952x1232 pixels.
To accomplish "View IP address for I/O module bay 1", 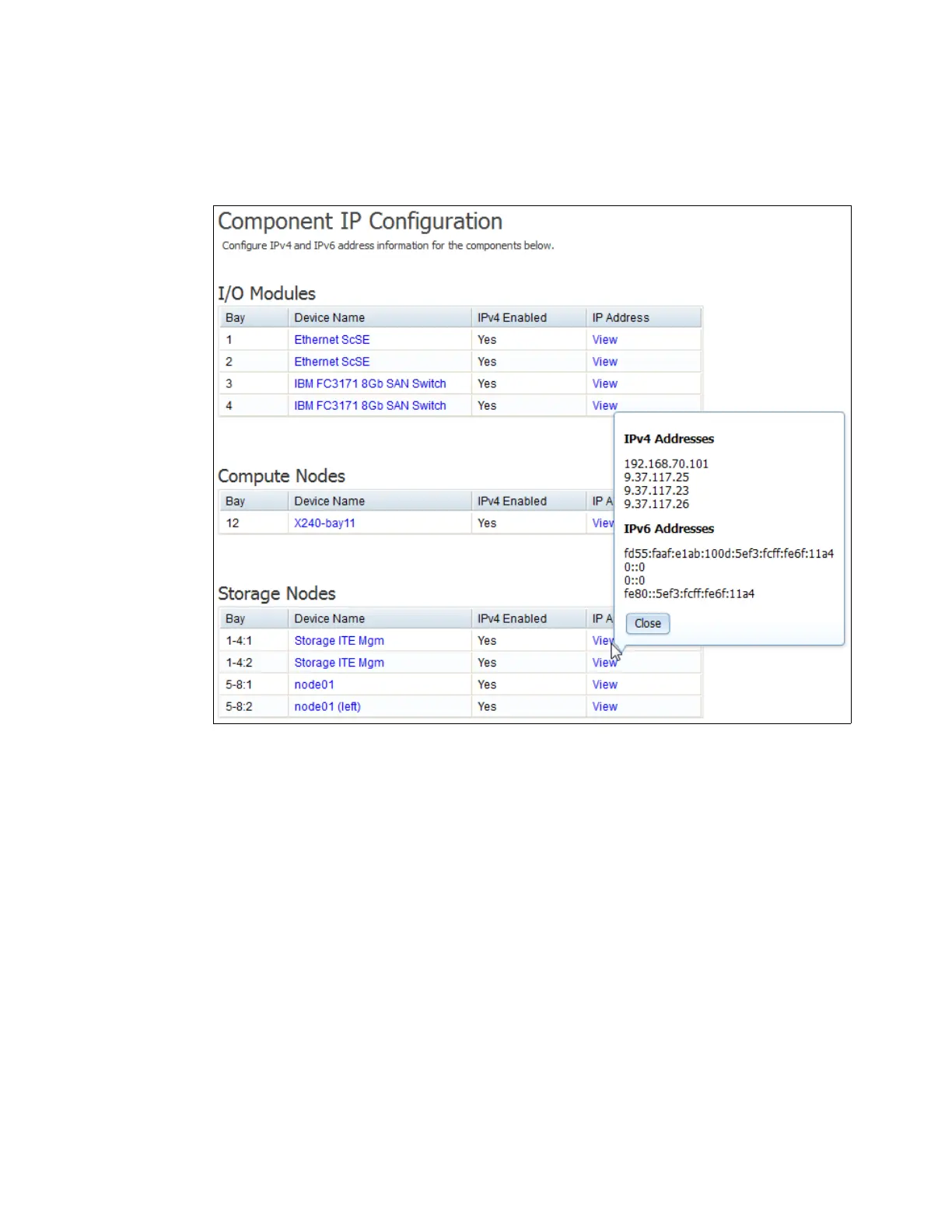I will tap(604, 340).
